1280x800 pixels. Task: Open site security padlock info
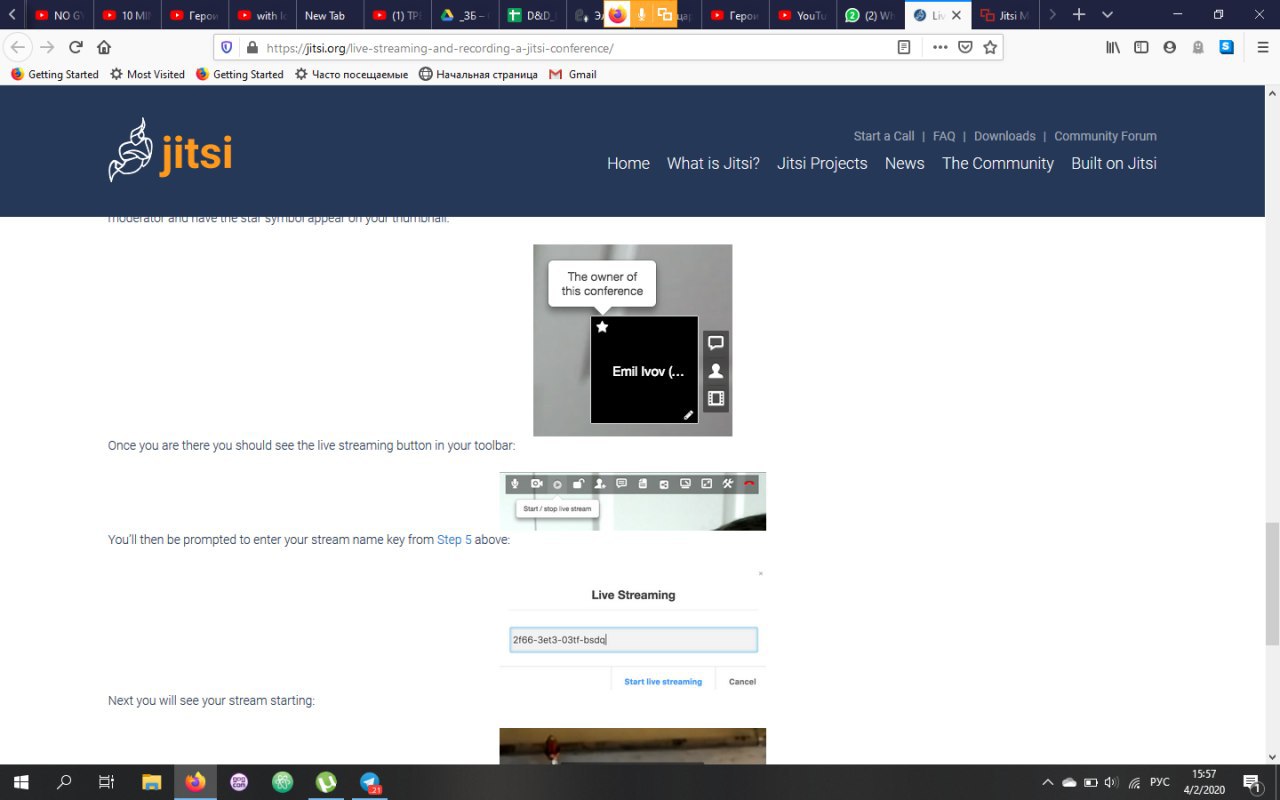tap(251, 47)
